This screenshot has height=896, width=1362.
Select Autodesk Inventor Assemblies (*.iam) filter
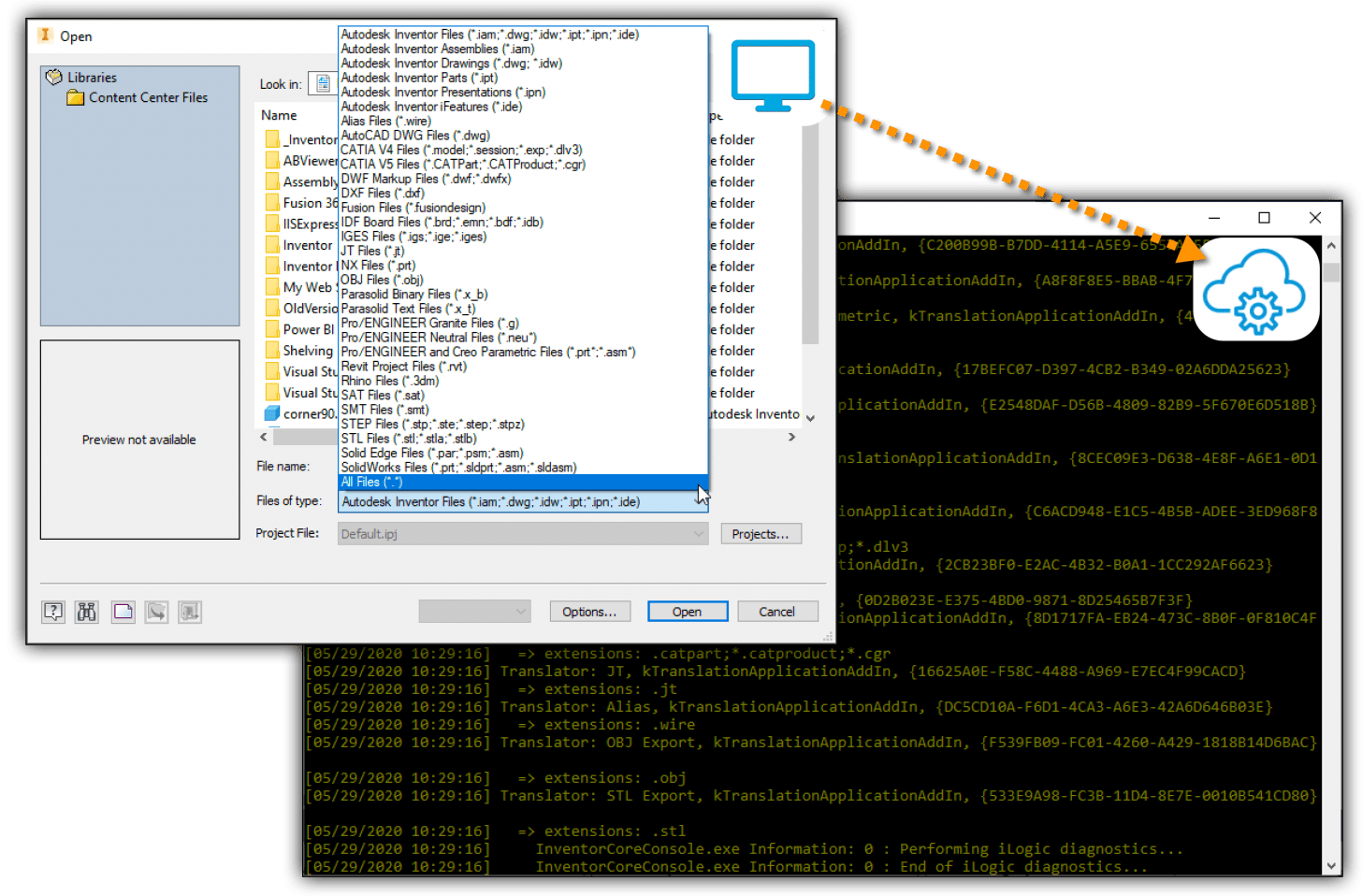pos(438,49)
